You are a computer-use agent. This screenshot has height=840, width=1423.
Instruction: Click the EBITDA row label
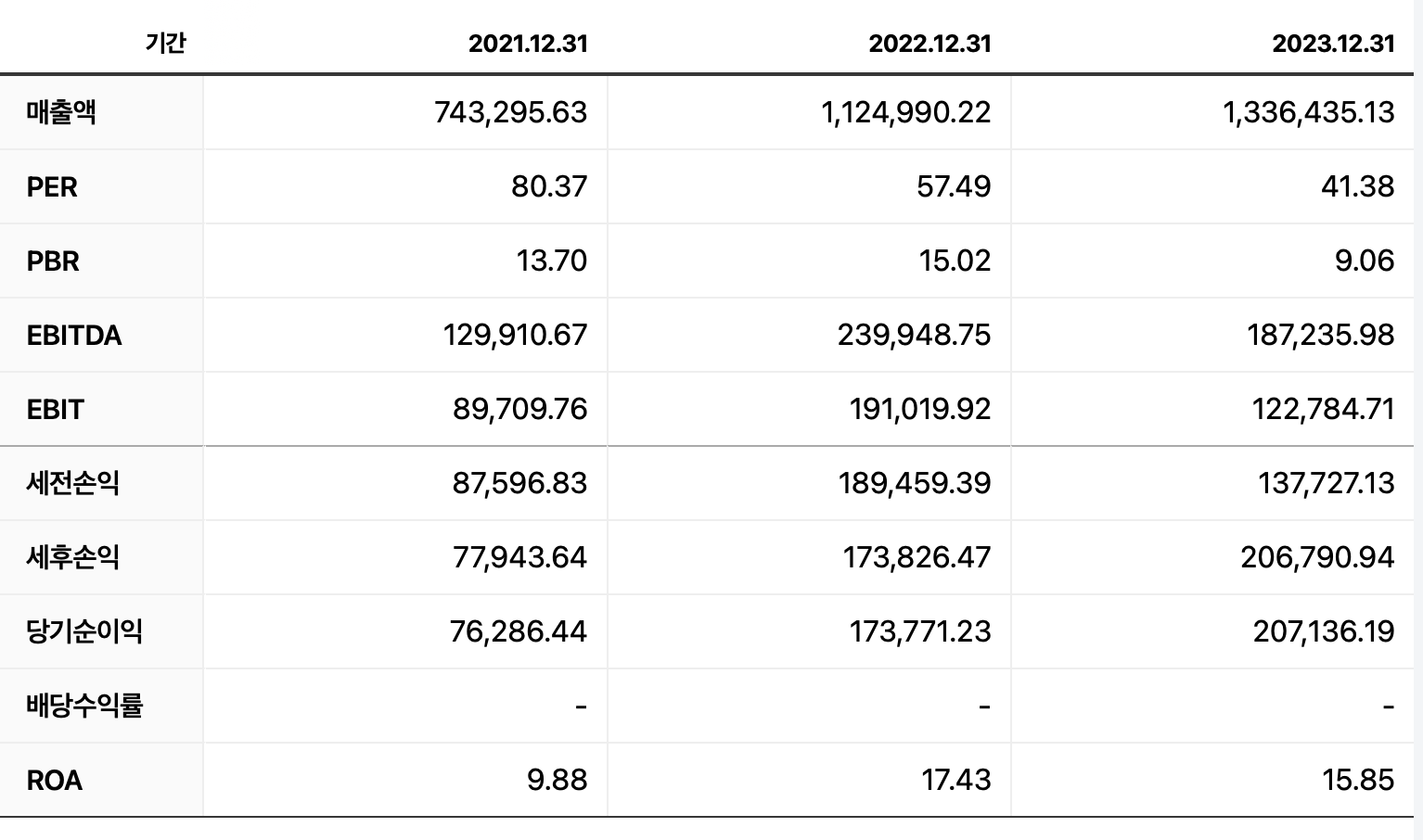(74, 335)
